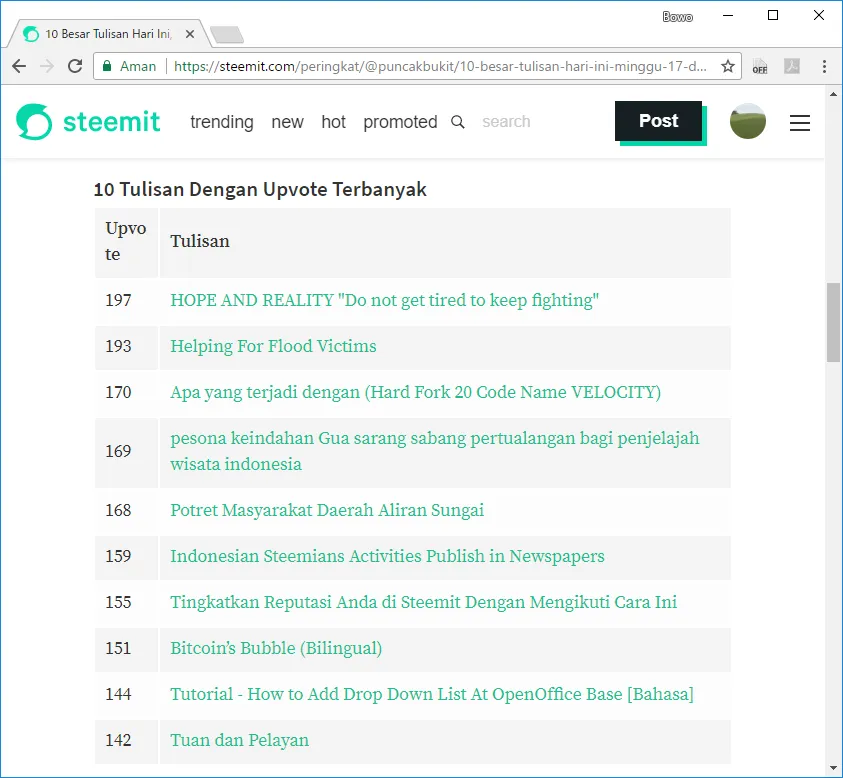Reload the page with the refresh icon
843x778 pixels.
point(75,66)
